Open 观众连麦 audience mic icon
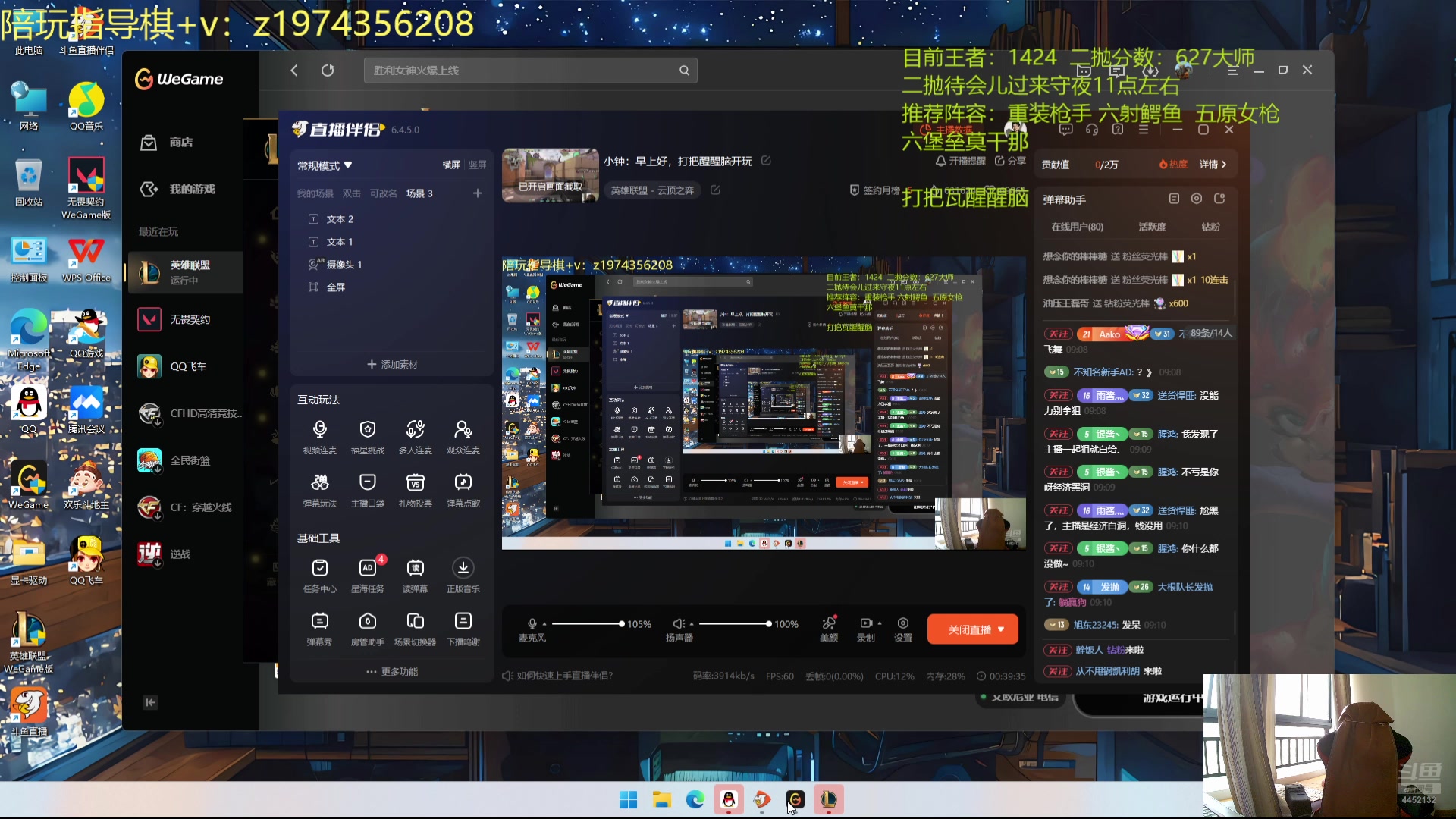 tap(463, 438)
